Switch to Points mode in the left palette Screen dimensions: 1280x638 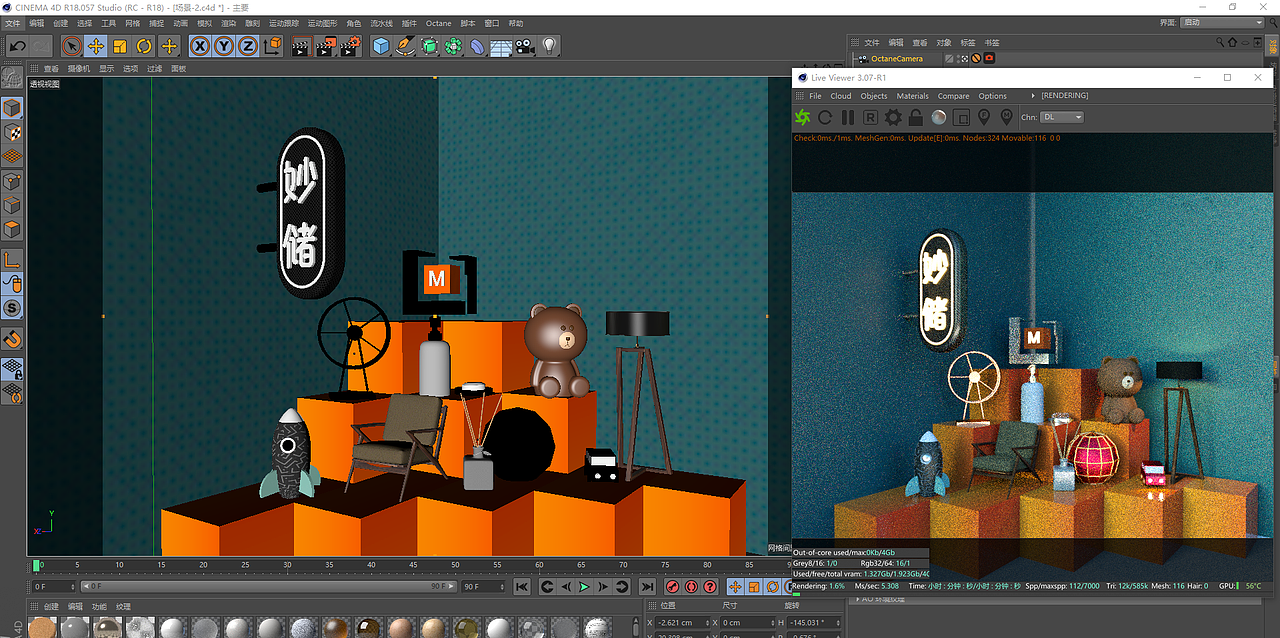tap(12, 181)
